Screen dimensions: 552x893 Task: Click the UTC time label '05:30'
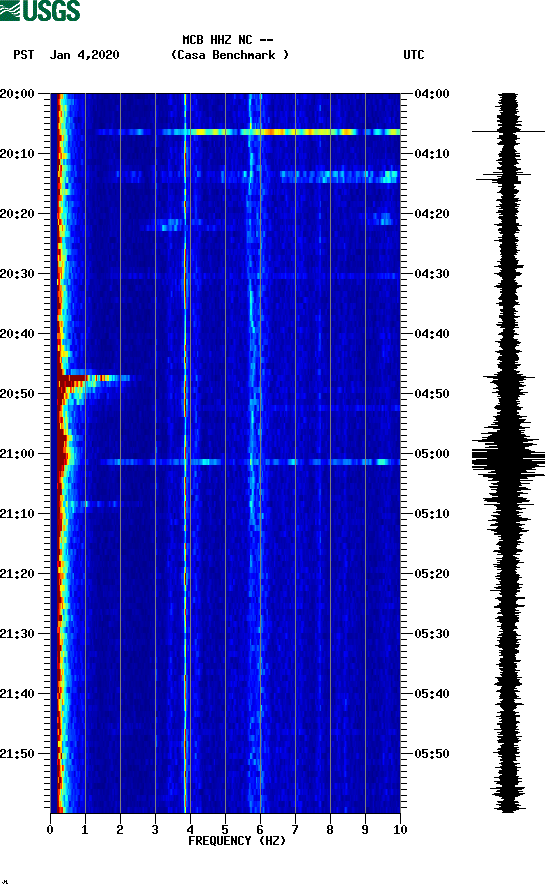coord(432,634)
